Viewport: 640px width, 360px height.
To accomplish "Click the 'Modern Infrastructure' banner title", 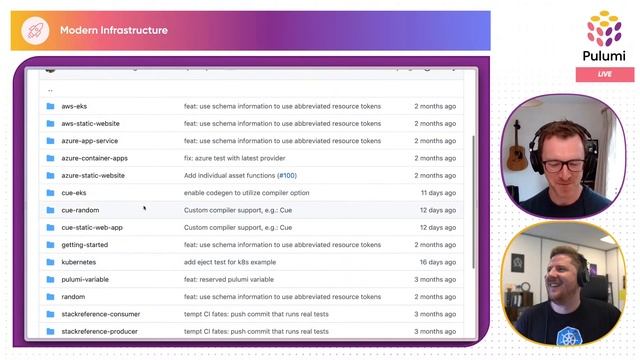I will 114,30.
